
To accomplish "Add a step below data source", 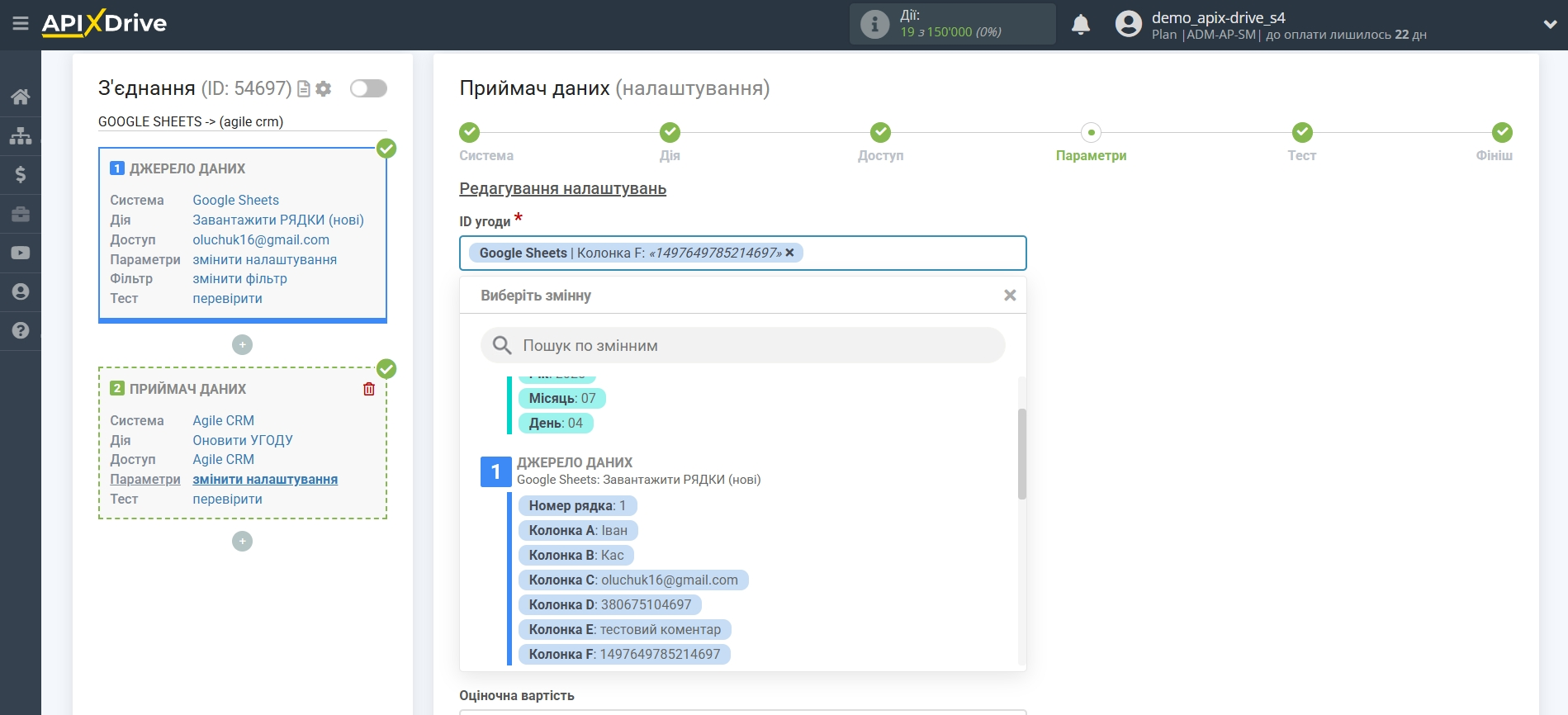I will click(242, 344).
